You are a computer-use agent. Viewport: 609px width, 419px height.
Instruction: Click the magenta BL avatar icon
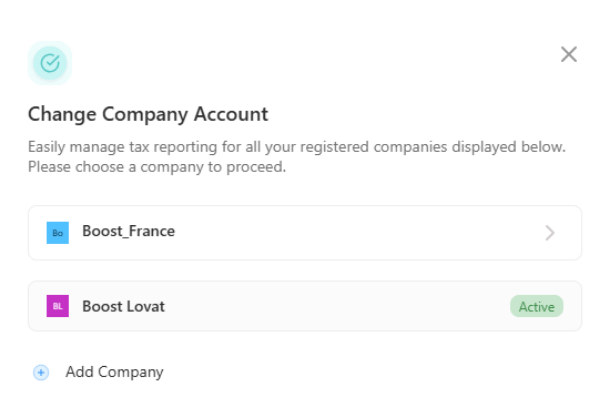pyautogui.click(x=57, y=306)
